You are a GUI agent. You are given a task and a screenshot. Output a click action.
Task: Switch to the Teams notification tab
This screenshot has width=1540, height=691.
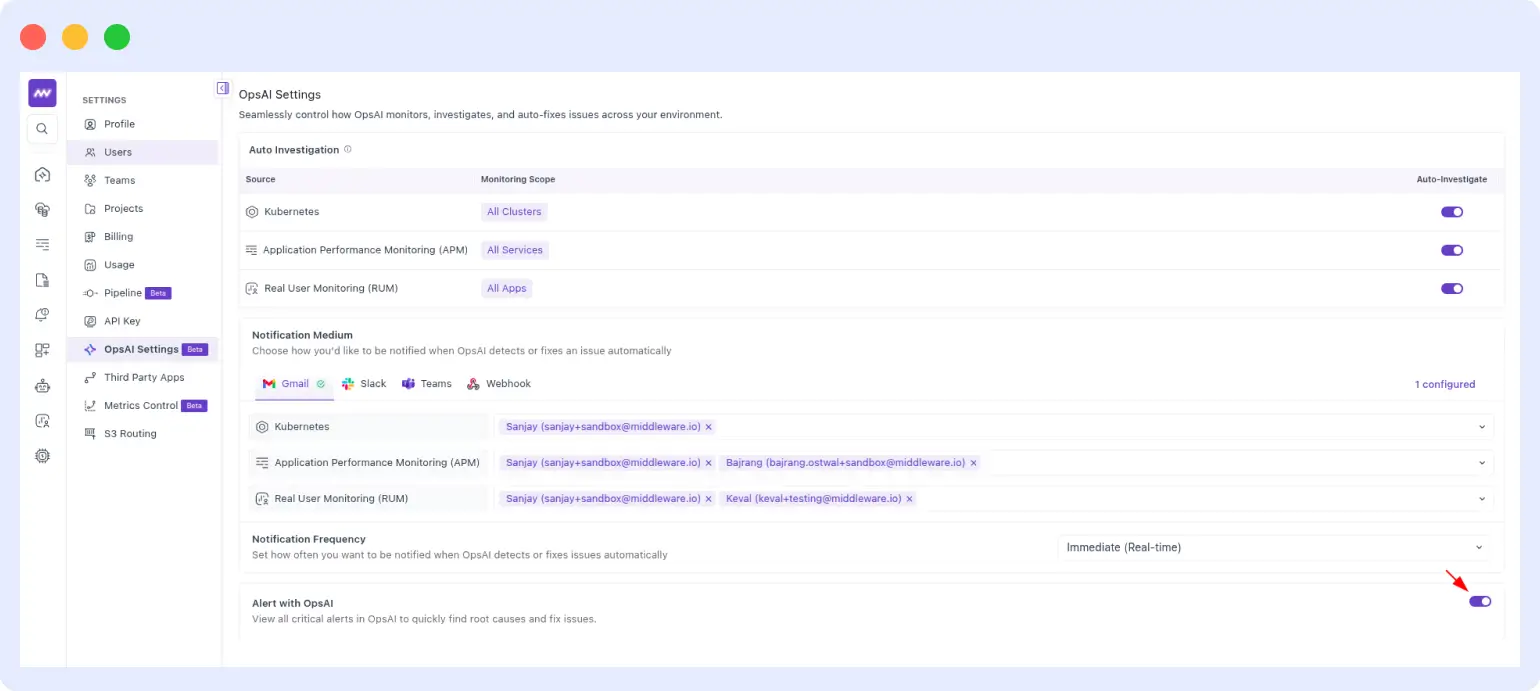coord(427,384)
